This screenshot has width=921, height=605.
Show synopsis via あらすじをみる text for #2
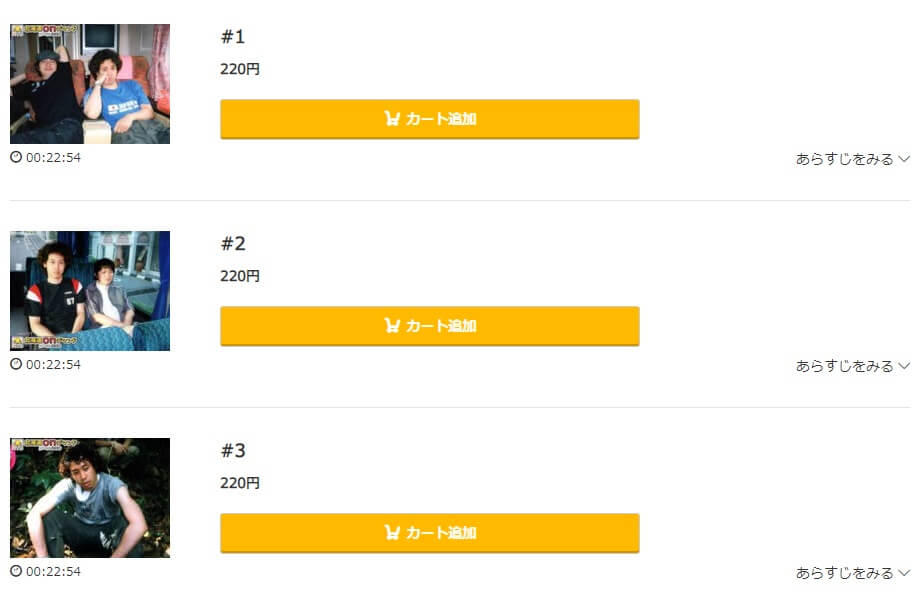tap(845, 366)
